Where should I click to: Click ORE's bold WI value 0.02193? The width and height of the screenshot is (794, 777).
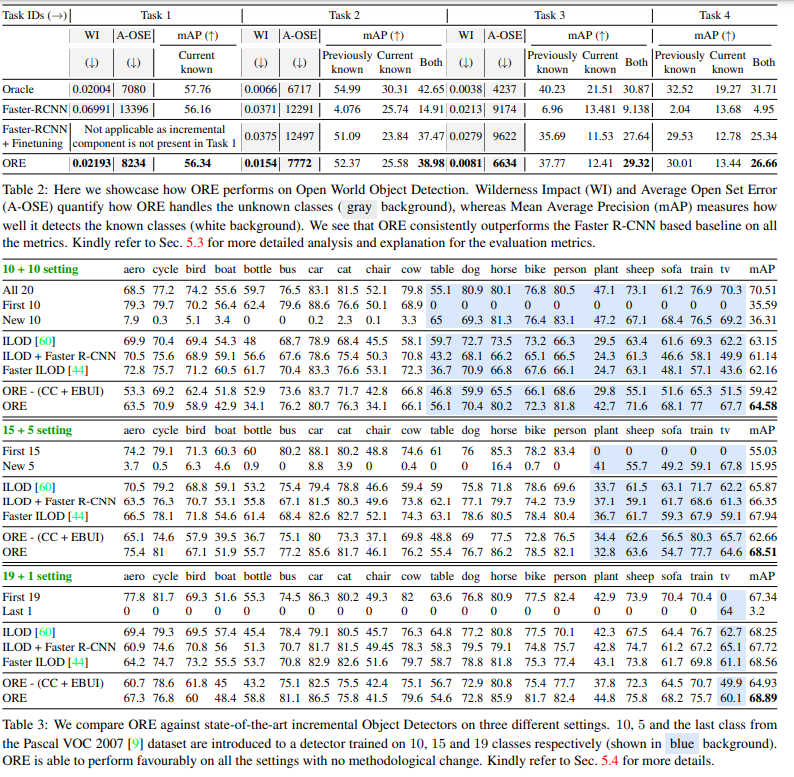pyautogui.click(x=92, y=164)
